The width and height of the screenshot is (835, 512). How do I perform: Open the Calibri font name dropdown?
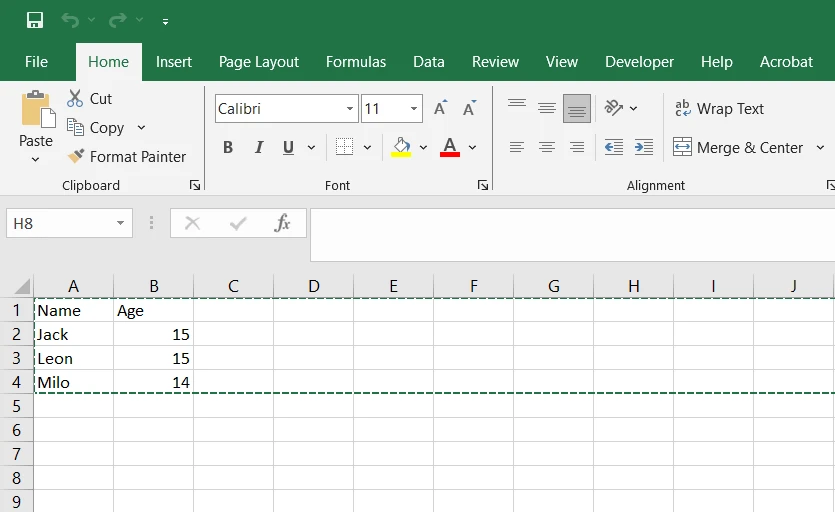click(x=350, y=109)
